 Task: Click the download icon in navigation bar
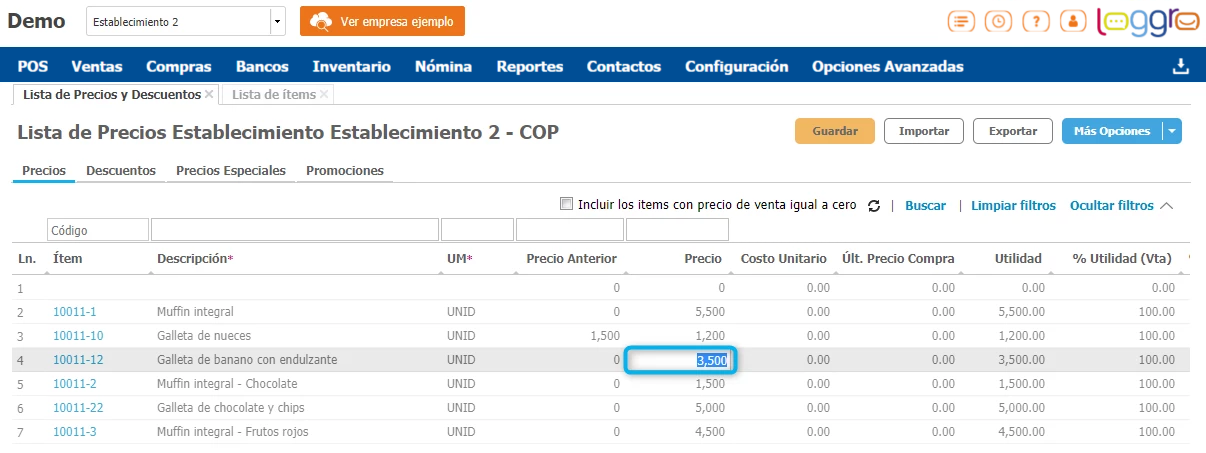(x=1180, y=67)
